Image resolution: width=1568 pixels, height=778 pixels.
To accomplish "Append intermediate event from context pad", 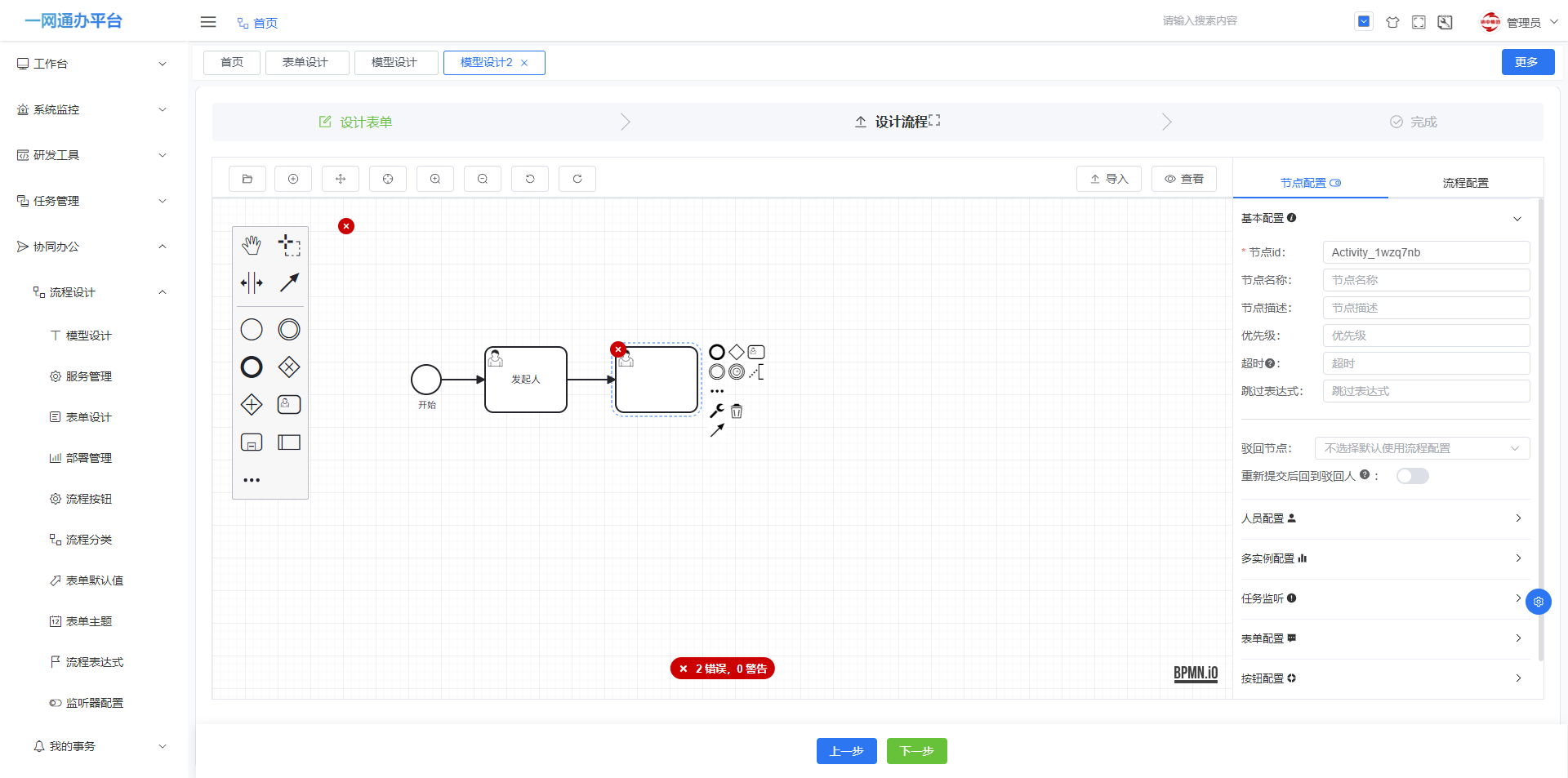I will [717, 371].
